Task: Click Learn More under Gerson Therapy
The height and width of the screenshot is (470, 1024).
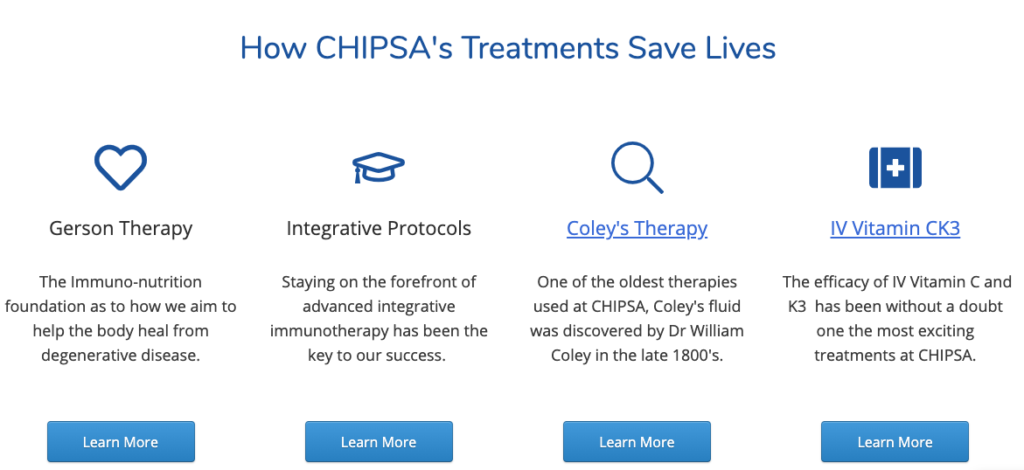Action: click(121, 442)
